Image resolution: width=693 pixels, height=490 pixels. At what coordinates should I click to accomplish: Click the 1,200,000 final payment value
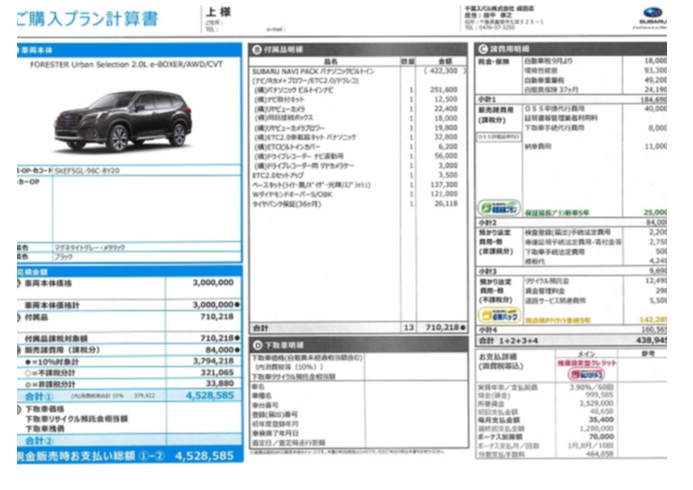coord(596,429)
